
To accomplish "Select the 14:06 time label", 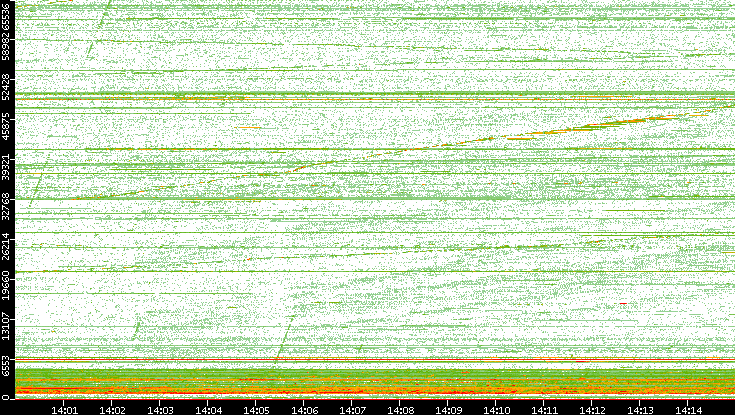I will (304, 409).
